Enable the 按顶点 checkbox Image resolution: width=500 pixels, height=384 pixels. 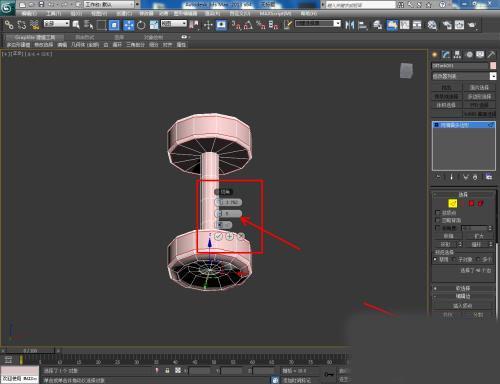438,212
